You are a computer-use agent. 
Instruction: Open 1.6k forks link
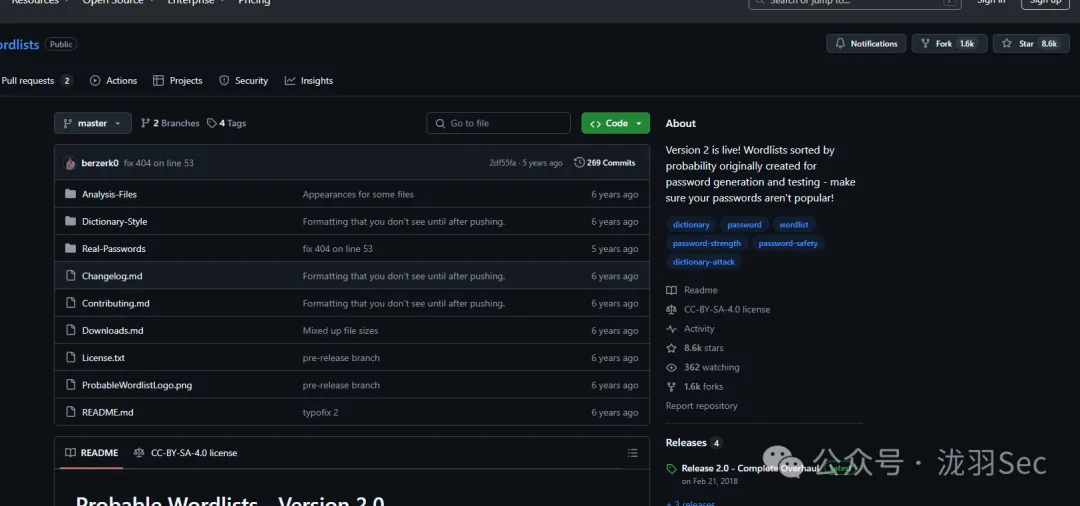coord(695,387)
